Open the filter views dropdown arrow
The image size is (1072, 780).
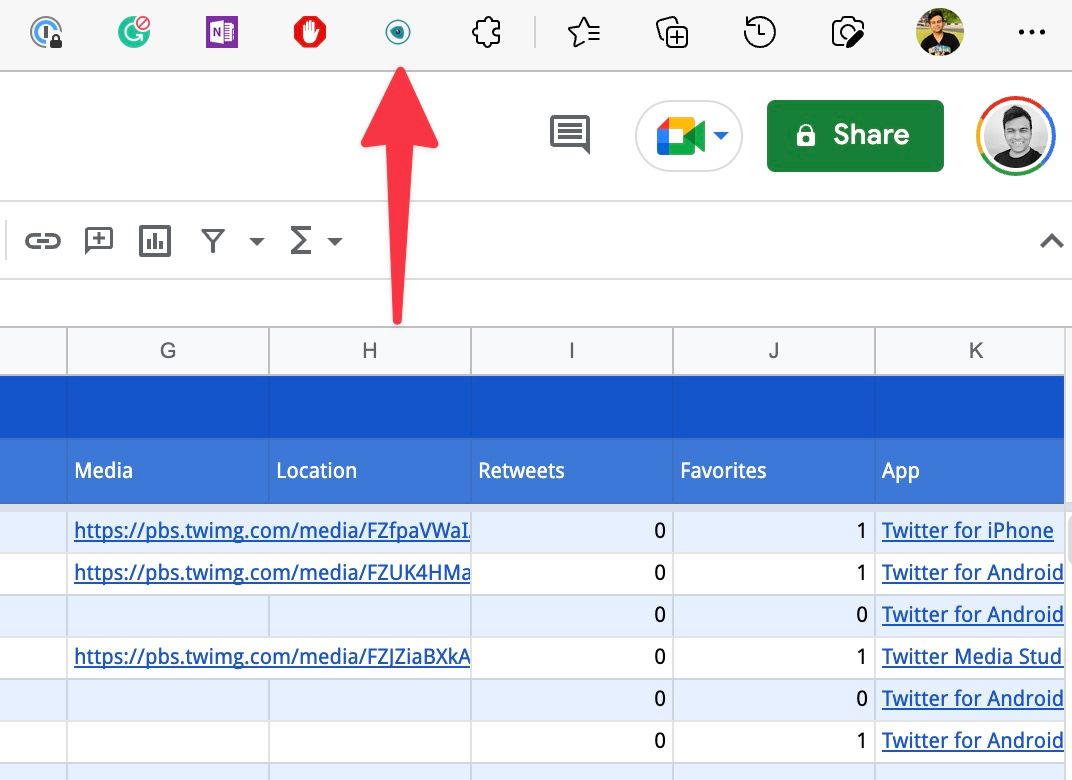tap(257, 242)
